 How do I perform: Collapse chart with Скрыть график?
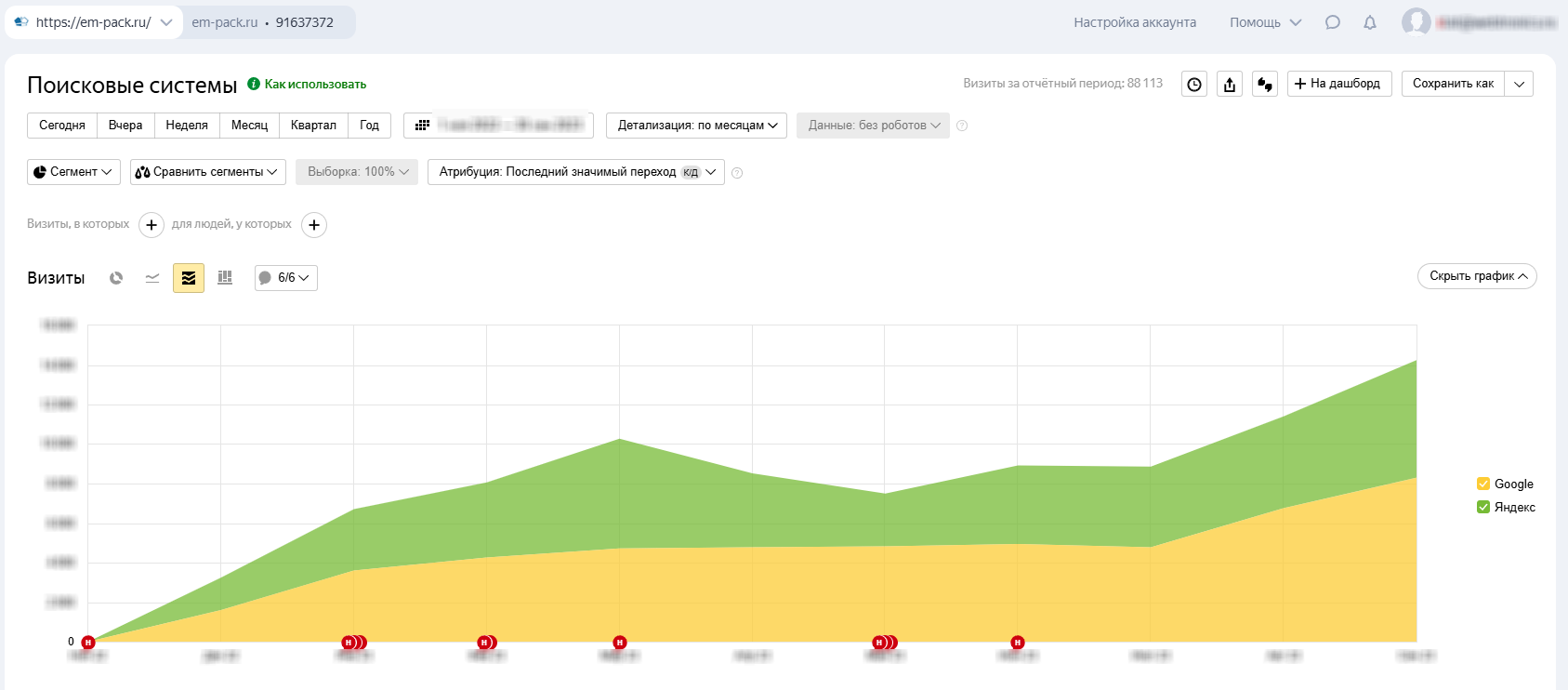coord(1476,276)
